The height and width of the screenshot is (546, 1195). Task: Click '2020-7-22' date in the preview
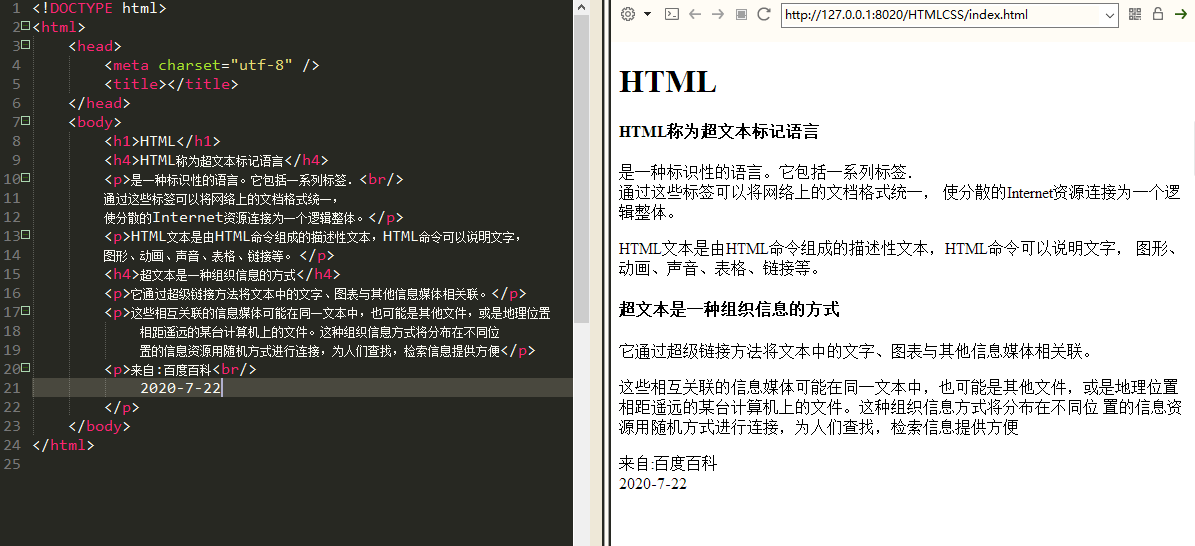pyautogui.click(x=653, y=483)
